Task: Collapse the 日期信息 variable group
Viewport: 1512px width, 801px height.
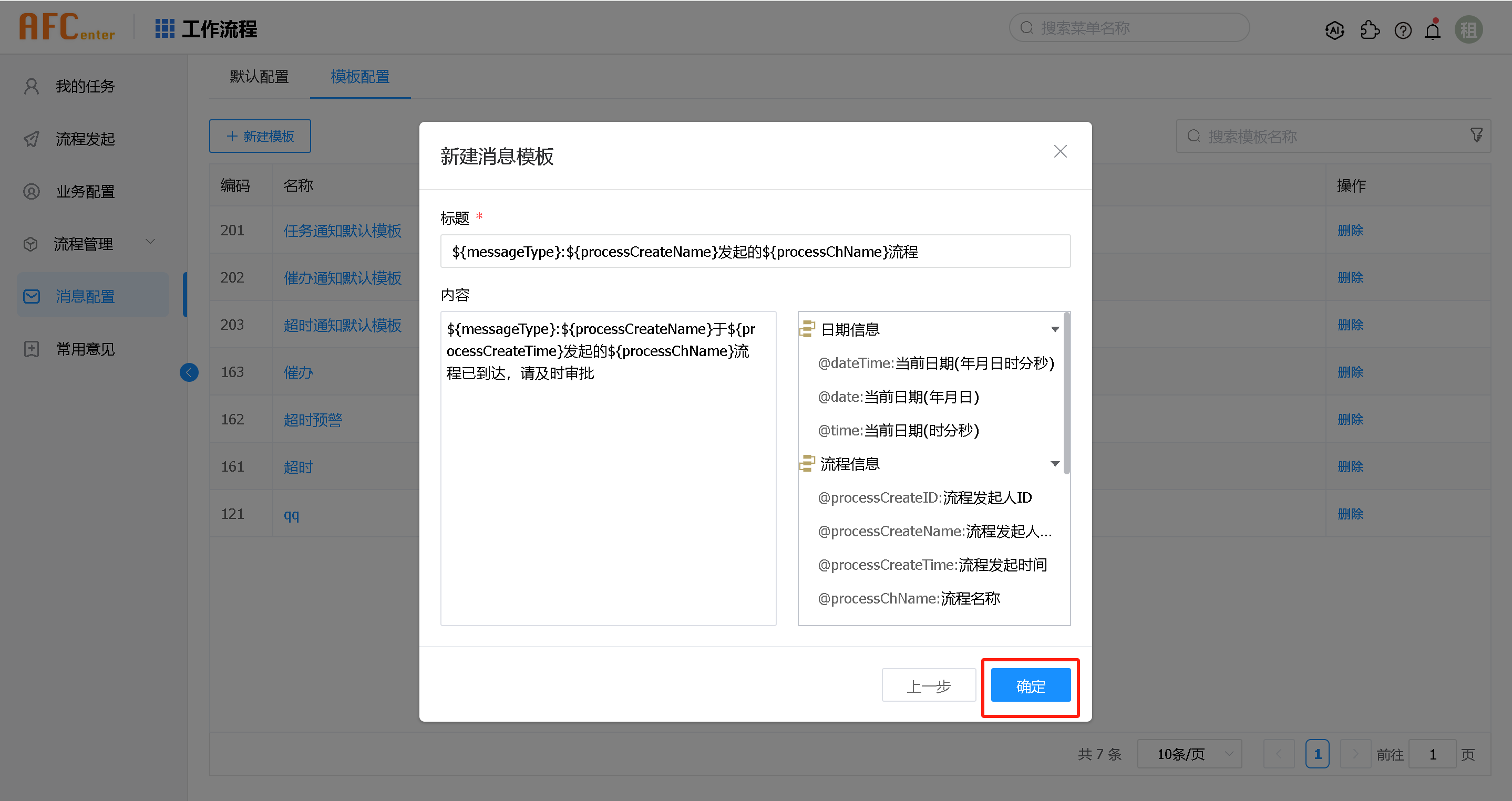Action: point(1055,329)
